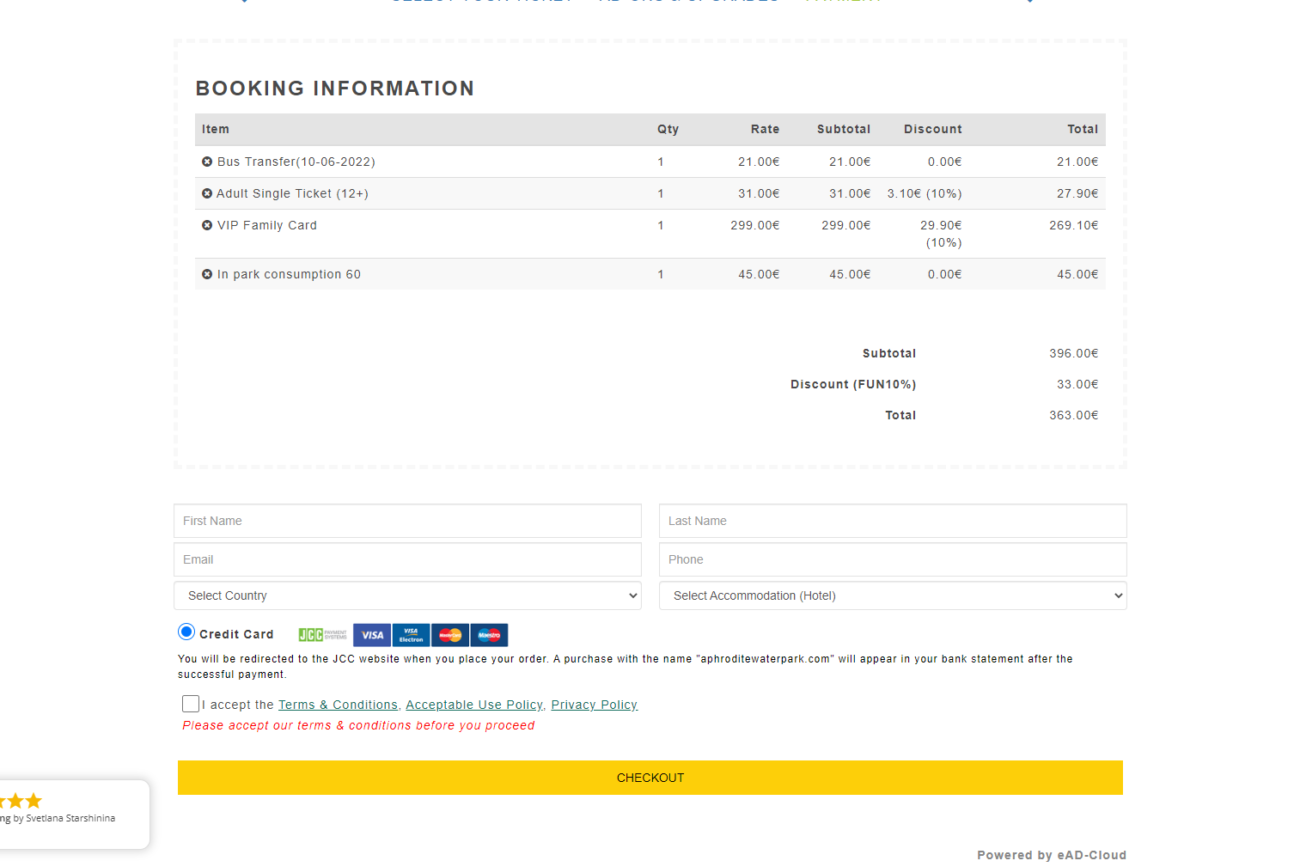Click the JCC Payment Systems logo
This screenshot has width=1300, height=867.
(x=322, y=635)
